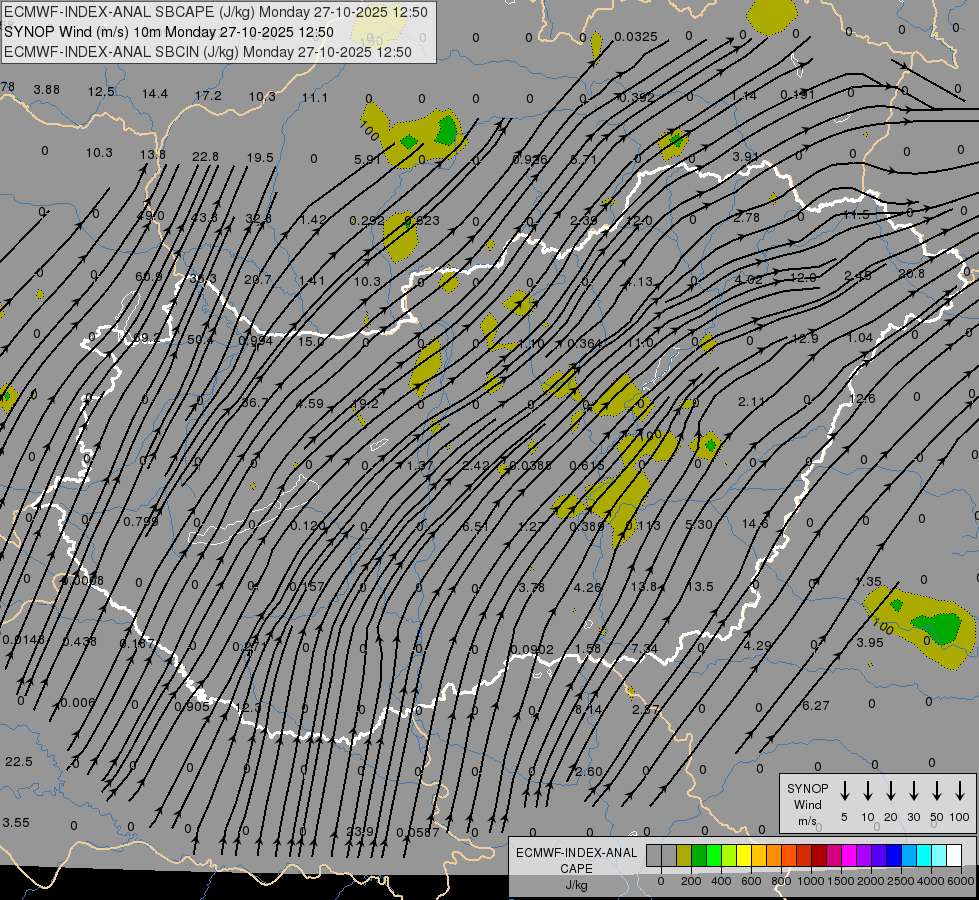Click the grid value 60.9
The width and height of the screenshot is (979, 900).
[x=149, y=277]
